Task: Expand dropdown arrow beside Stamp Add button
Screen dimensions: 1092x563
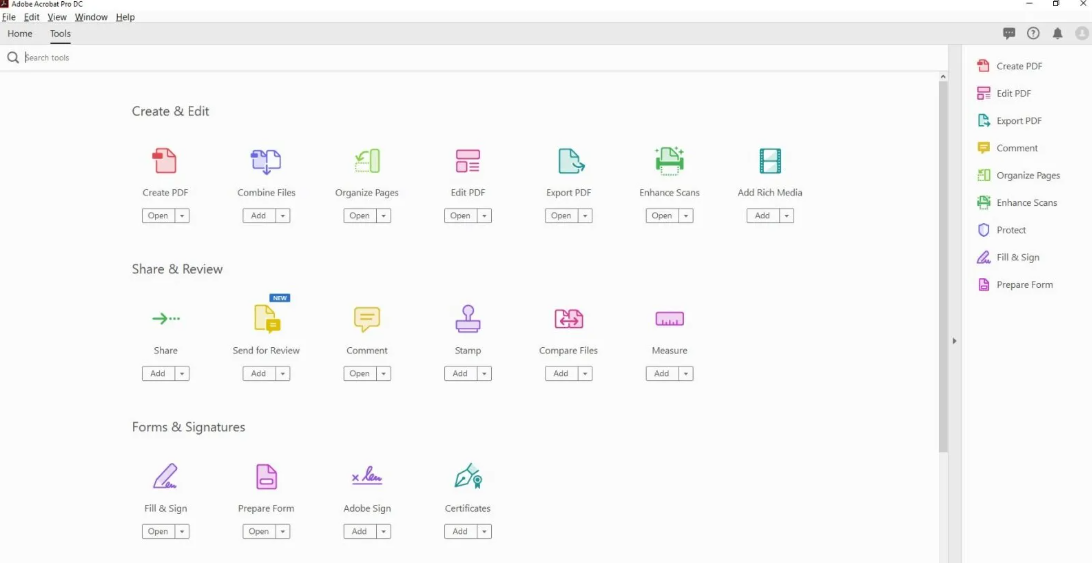Action: point(484,374)
